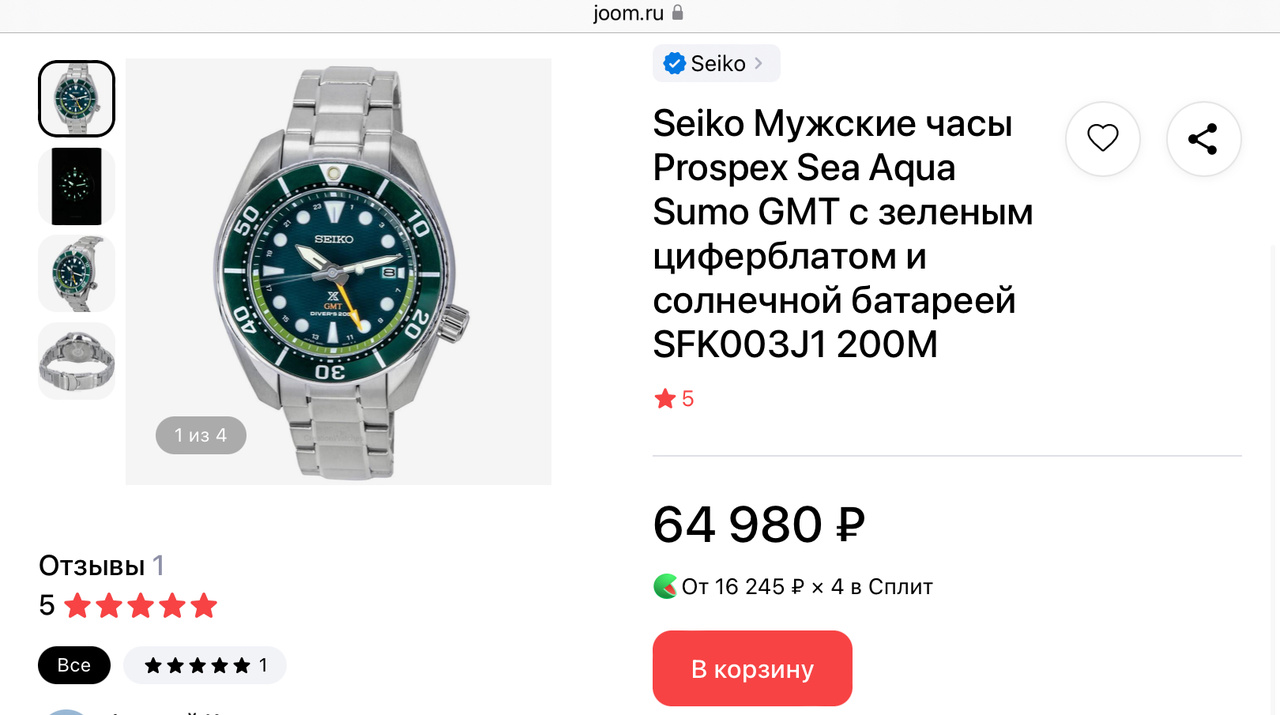This screenshot has width=1280, height=715.
Task: Show the dark lume watch thumbnail
Action: click(x=77, y=186)
